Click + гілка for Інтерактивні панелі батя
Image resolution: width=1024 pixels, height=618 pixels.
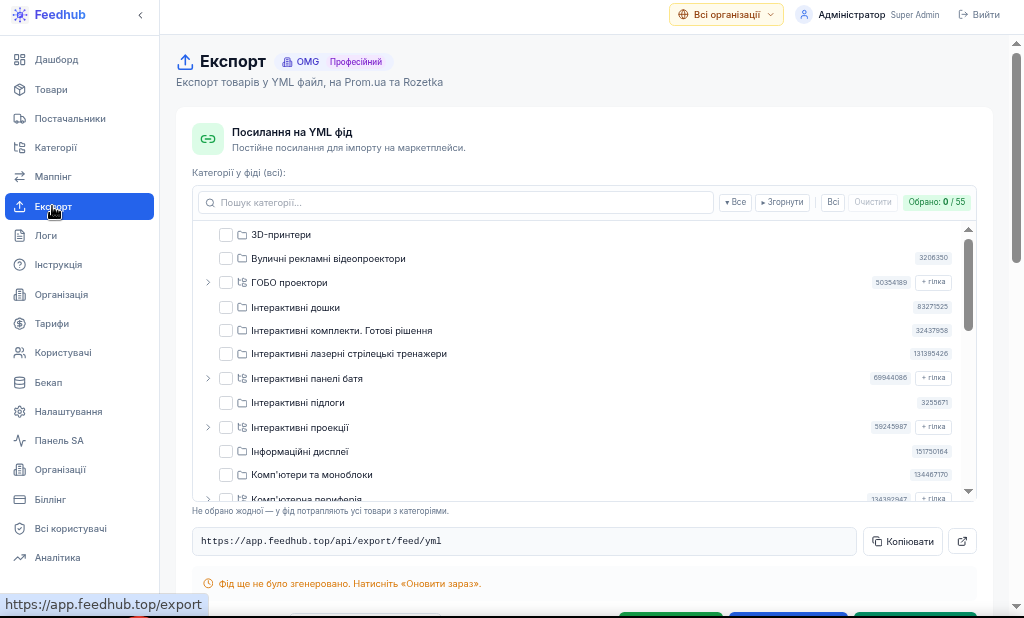tap(933, 378)
